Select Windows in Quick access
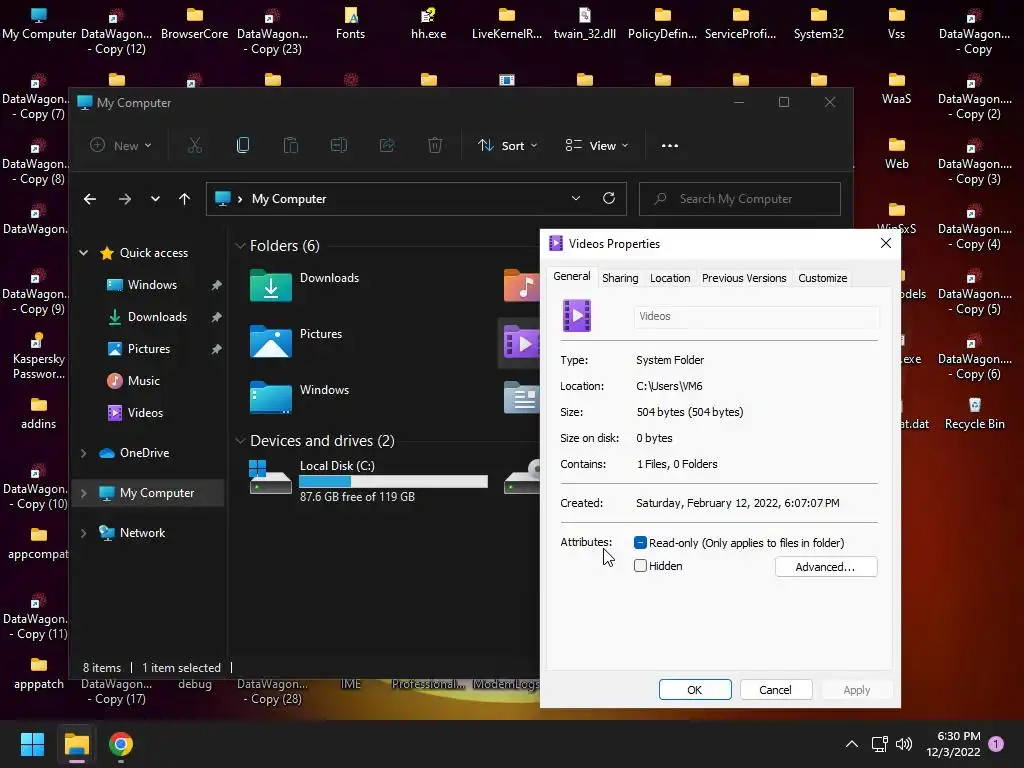The width and height of the screenshot is (1024, 768). 152,285
